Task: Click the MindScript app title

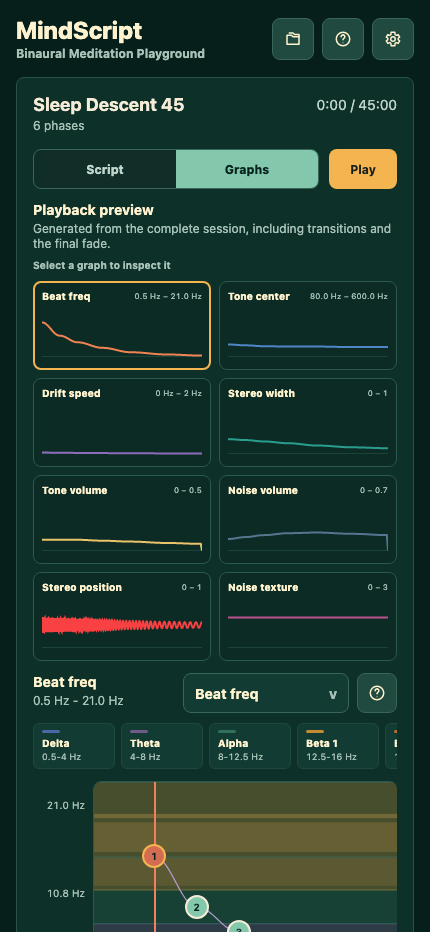Action: click(79, 30)
